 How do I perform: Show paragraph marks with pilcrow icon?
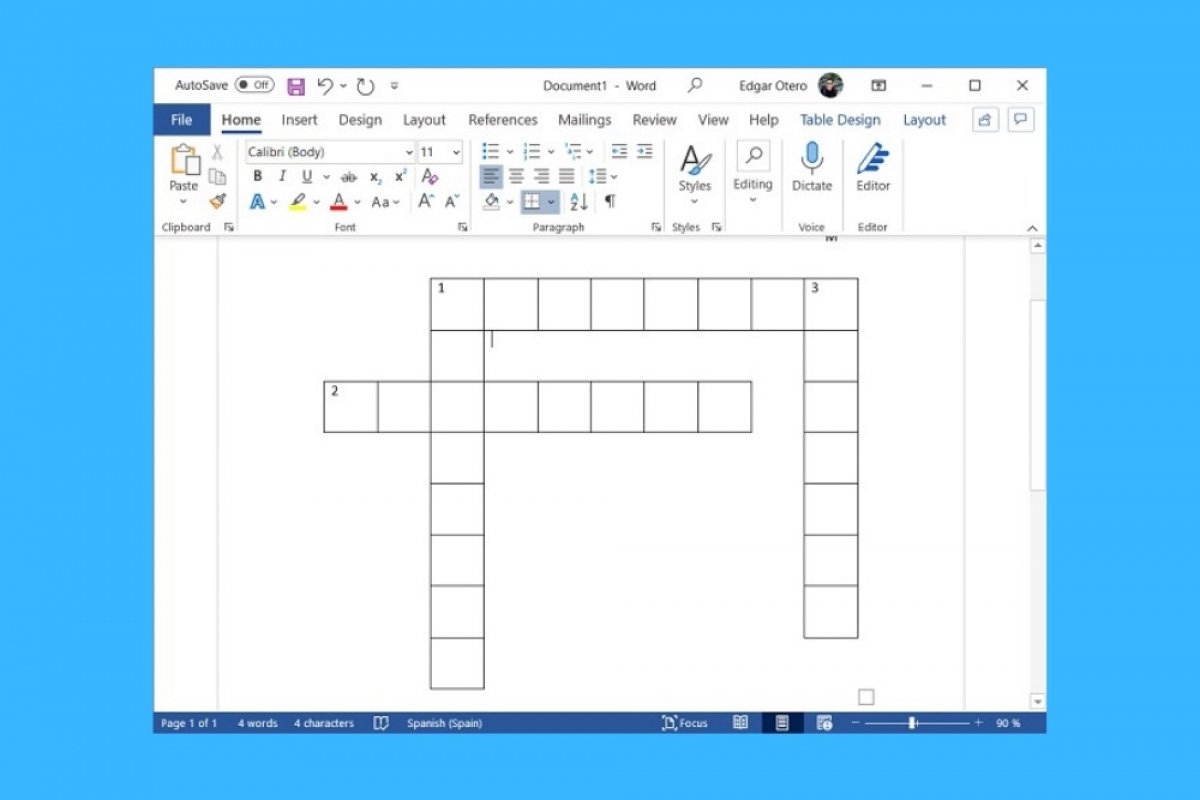click(610, 201)
